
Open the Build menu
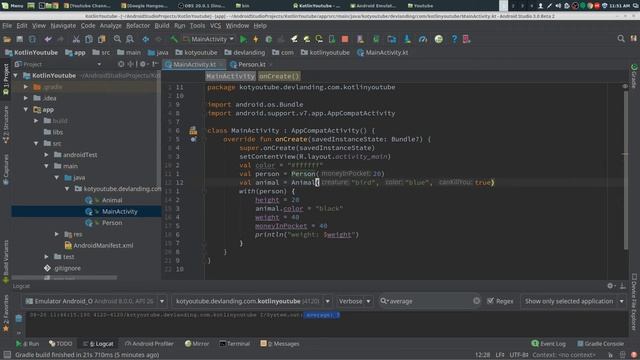point(162,26)
